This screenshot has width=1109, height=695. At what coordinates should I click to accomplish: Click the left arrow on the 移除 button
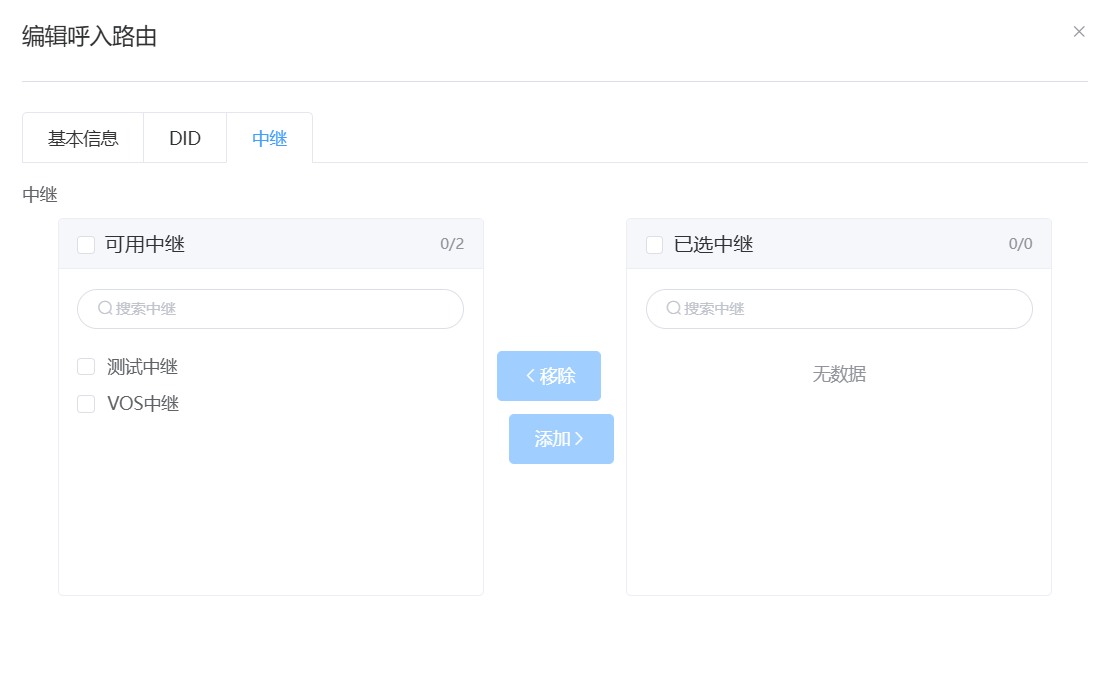[x=529, y=375]
